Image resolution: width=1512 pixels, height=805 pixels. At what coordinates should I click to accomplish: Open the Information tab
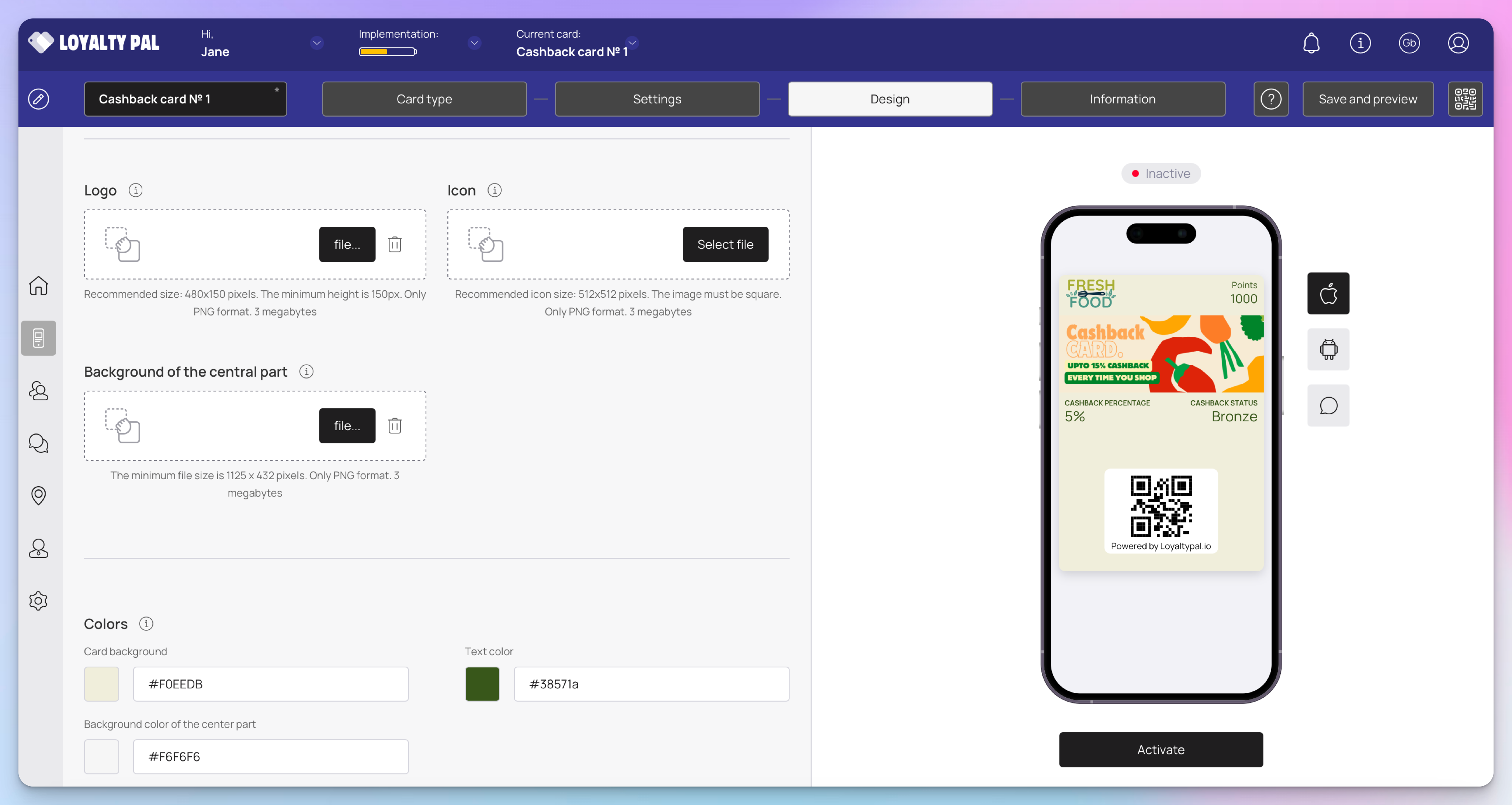tap(1122, 99)
